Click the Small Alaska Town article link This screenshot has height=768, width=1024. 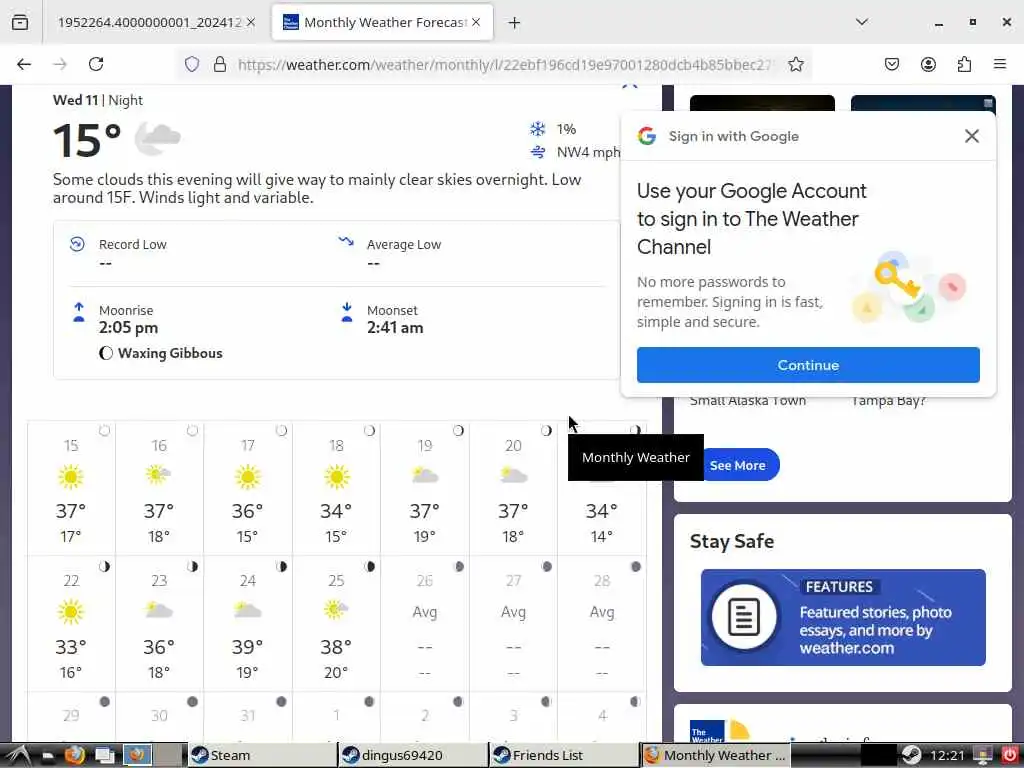click(x=748, y=400)
